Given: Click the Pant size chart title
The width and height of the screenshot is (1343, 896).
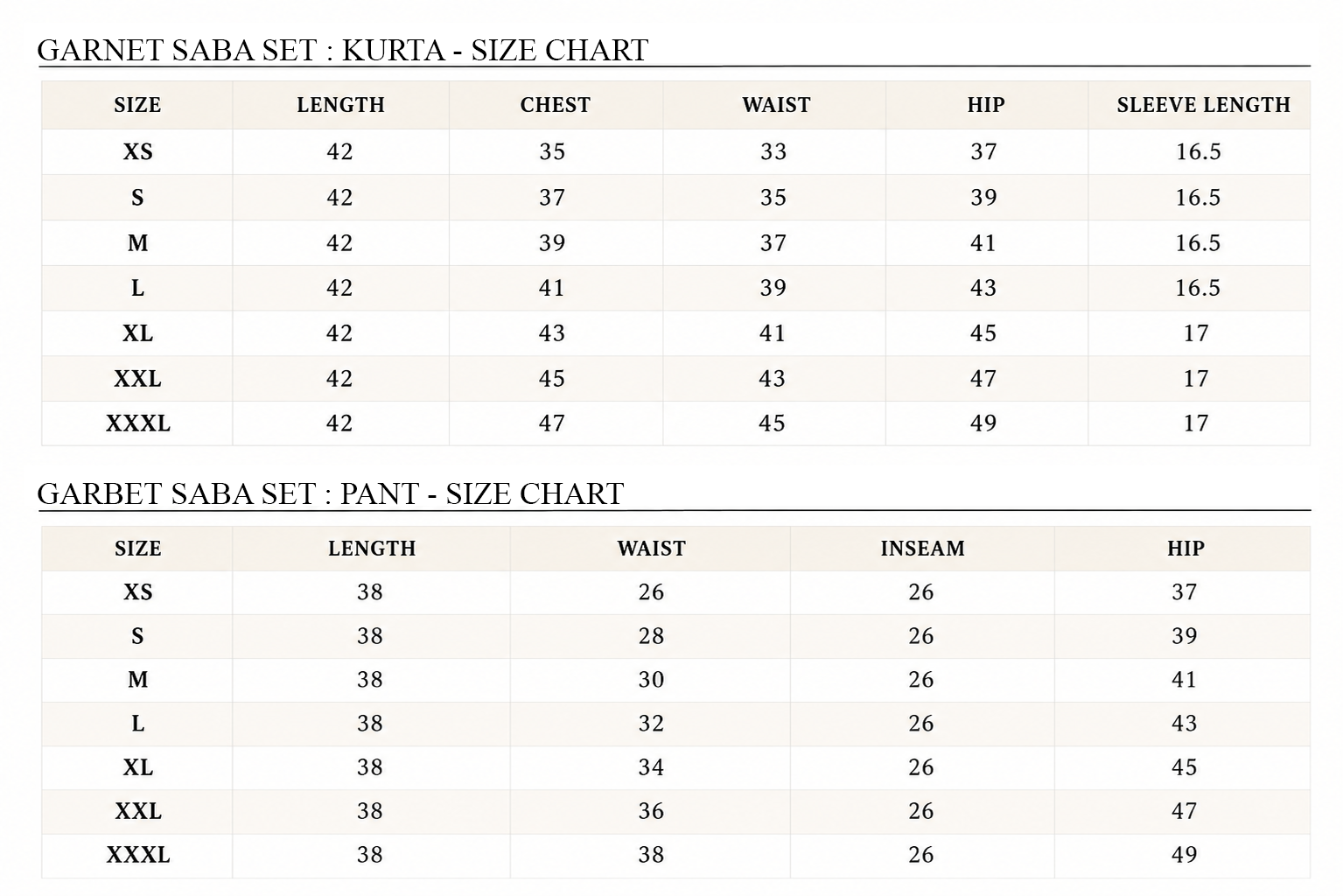Looking at the screenshot, I should pos(331,493).
